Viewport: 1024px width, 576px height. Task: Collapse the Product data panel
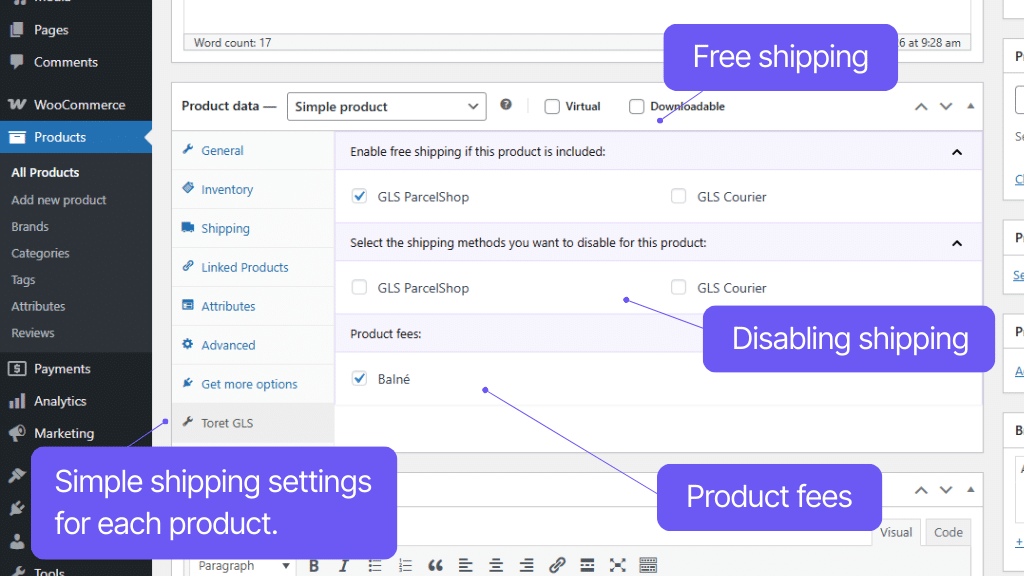pos(970,106)
